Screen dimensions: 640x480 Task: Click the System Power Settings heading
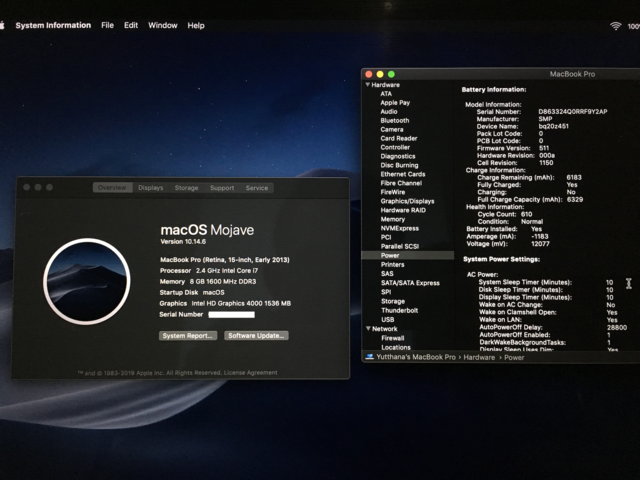point(502,259)
